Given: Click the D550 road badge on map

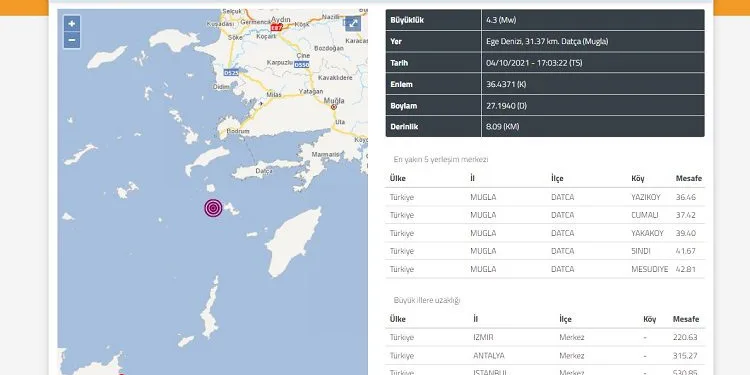Looking at the screenshot, I should (x=301, y=65).
